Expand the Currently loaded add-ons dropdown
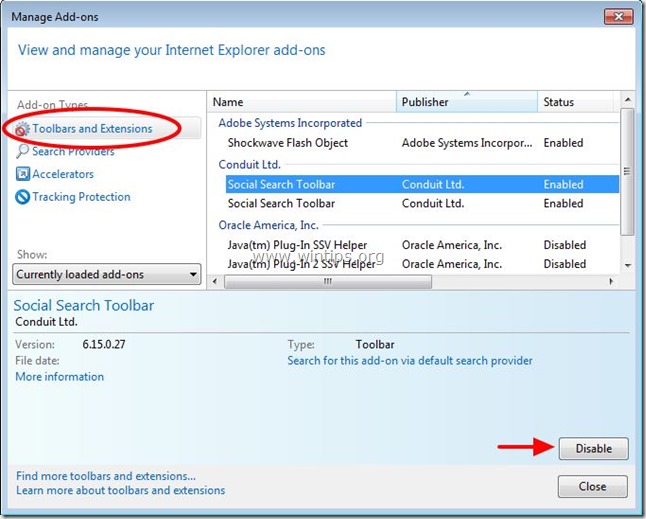The image size is (646, 519). tap(107, 274)
